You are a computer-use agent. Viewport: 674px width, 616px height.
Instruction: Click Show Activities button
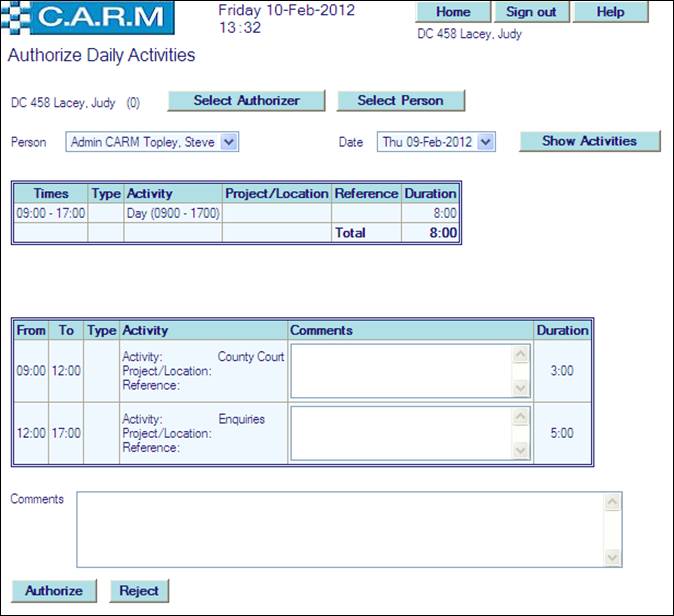coord(589,141)
